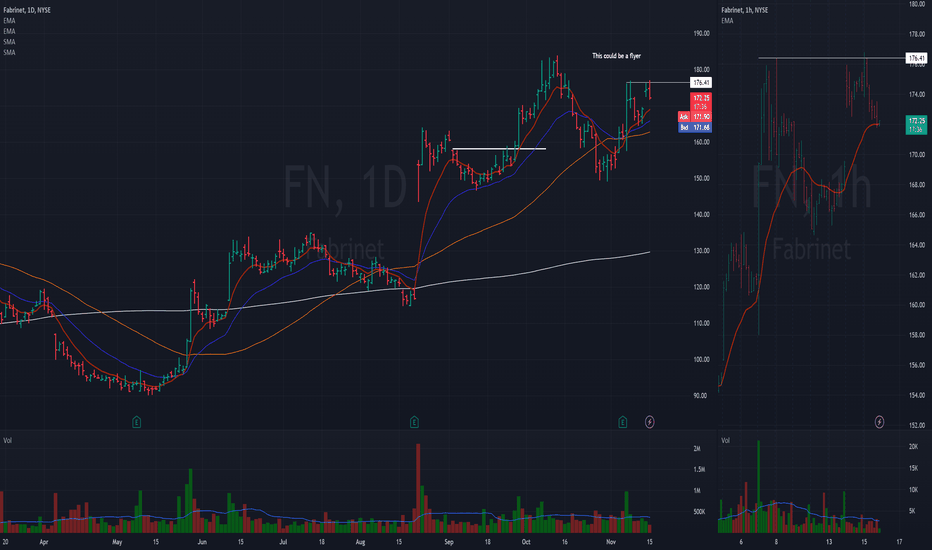Click the Aug label on the time axis
932x550 pixels.
(x=360, y=542)
